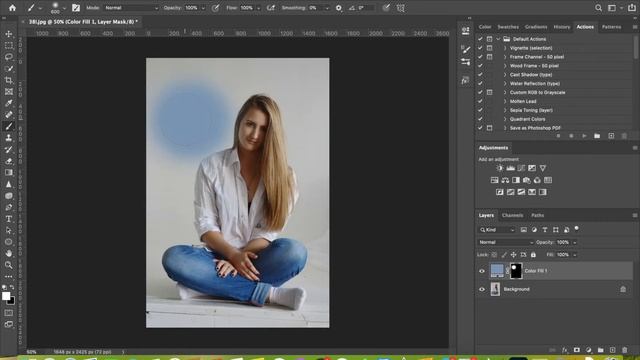Open the brush Mode dropdown
This screenshot has height=360, width=640.
131,8
